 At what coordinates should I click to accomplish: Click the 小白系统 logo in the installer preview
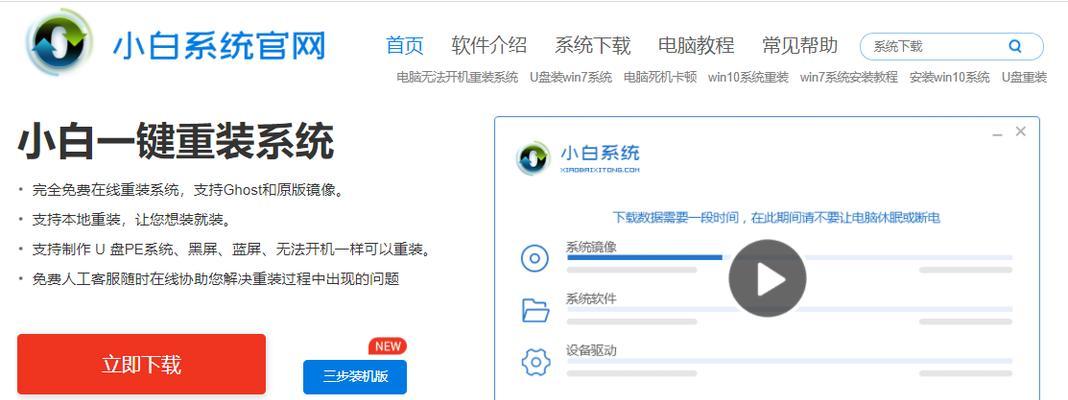coord(578,159)
